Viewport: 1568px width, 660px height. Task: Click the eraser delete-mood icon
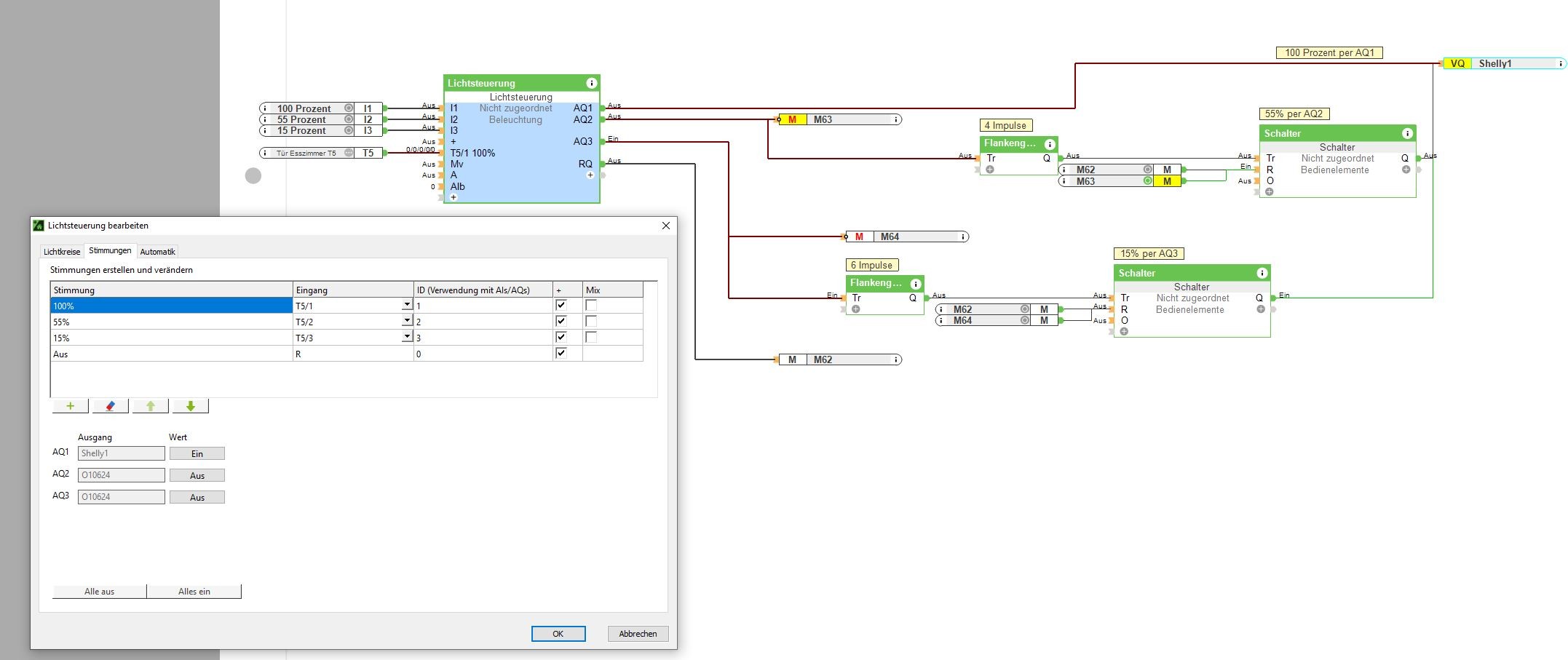pos(111,406)
